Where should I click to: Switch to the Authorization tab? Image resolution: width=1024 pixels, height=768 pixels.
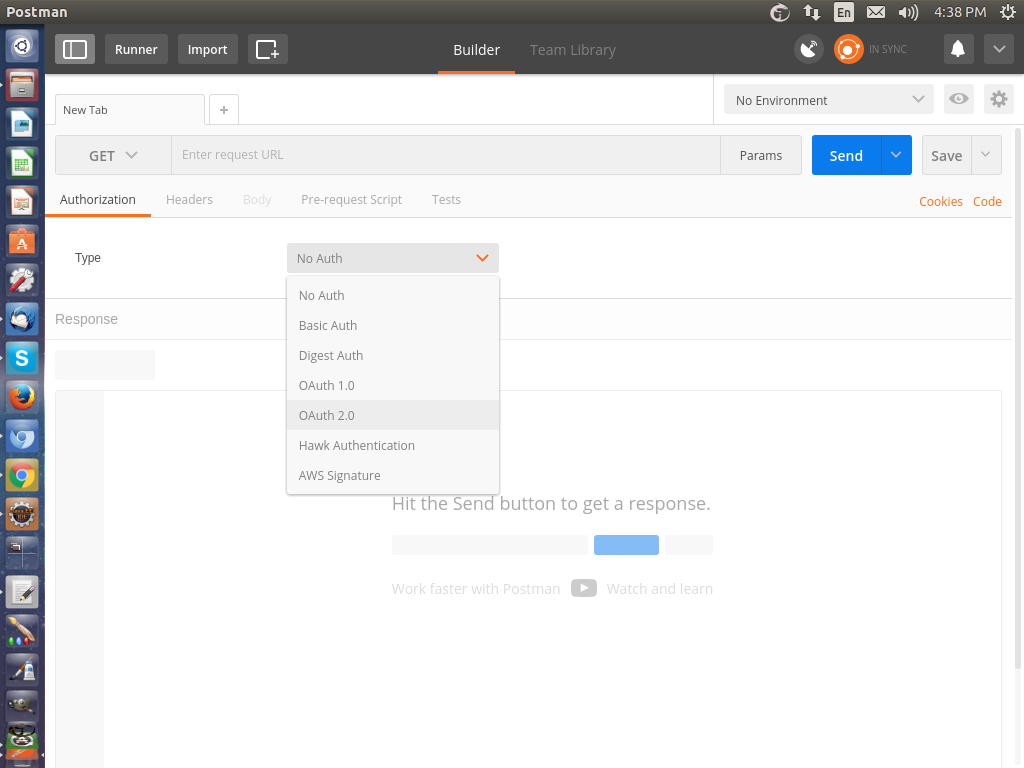point(98,200)
